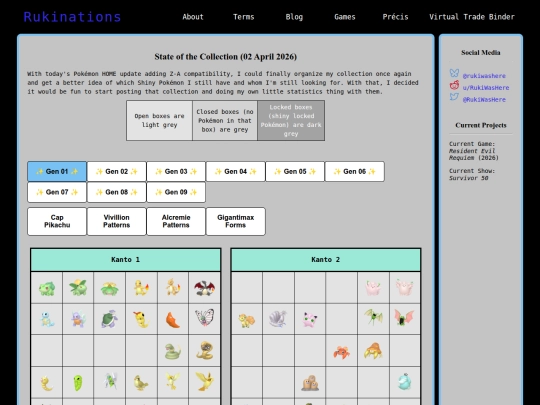Select the shiny Pidgey sprite
This screenshot has height=405, width=540.
pyautogui.click(x=141, y=383)
